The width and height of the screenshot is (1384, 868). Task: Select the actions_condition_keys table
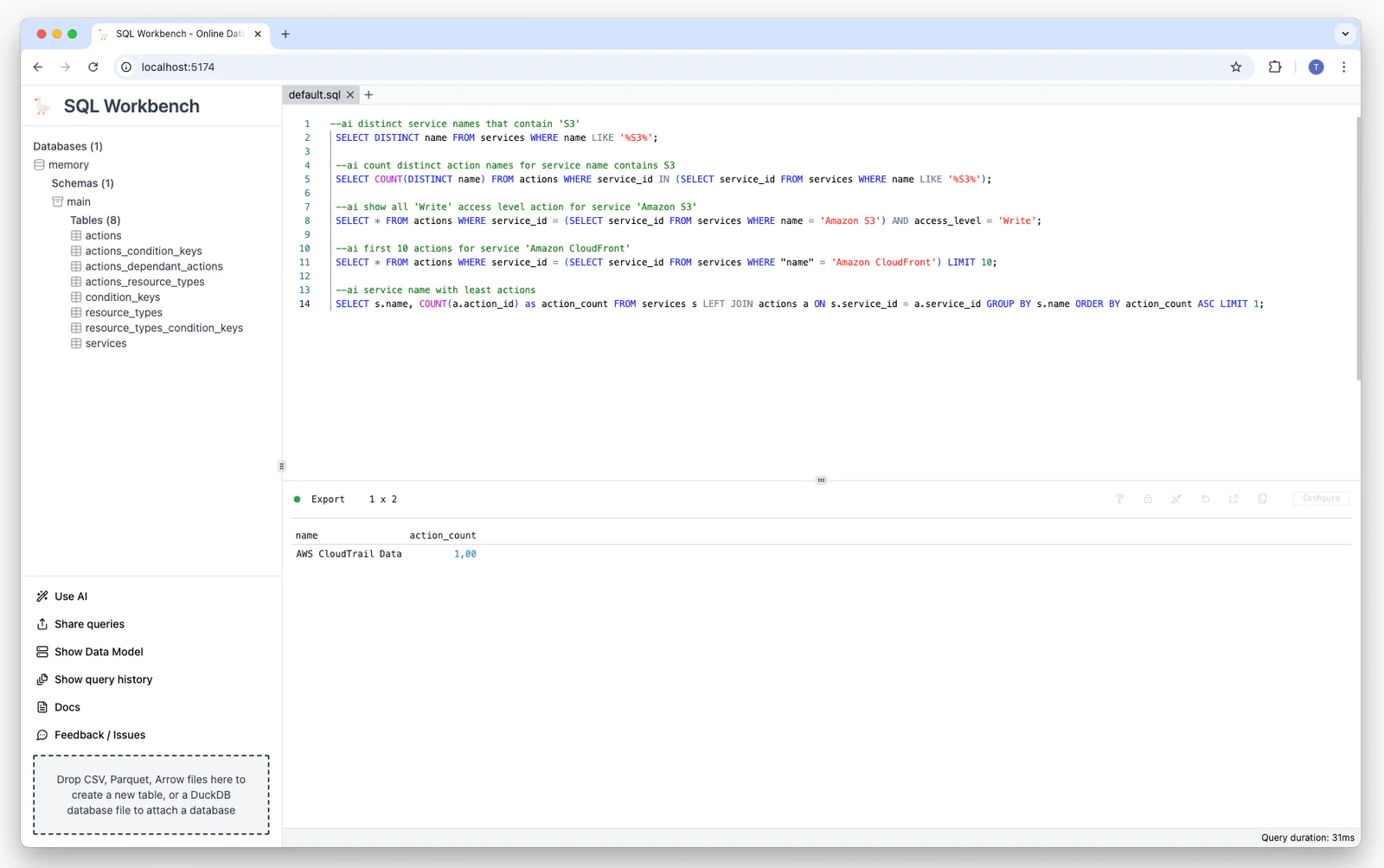pyautogui.click(x=144, y=252)
